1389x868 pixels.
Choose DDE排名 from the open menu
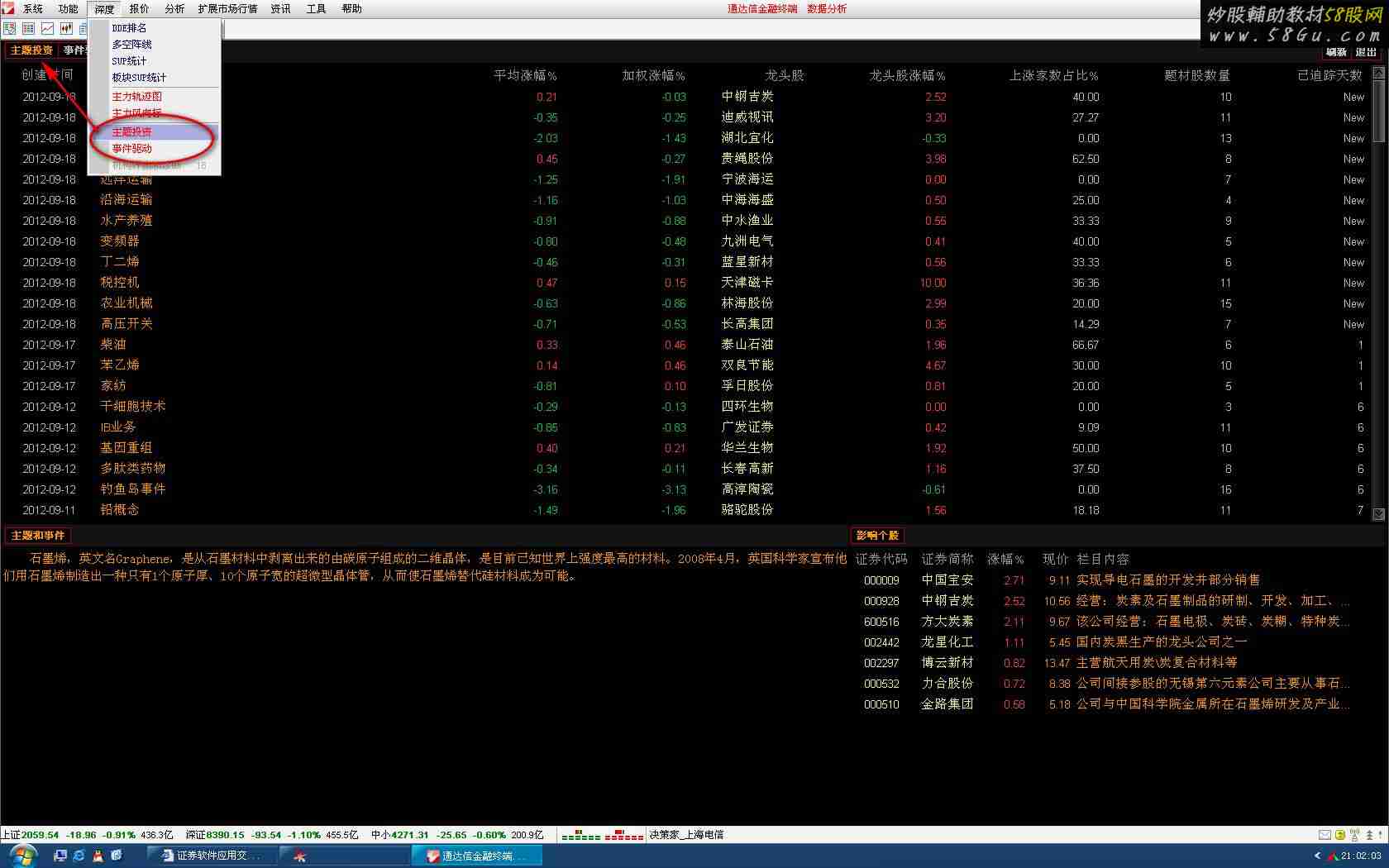[129, 28]
